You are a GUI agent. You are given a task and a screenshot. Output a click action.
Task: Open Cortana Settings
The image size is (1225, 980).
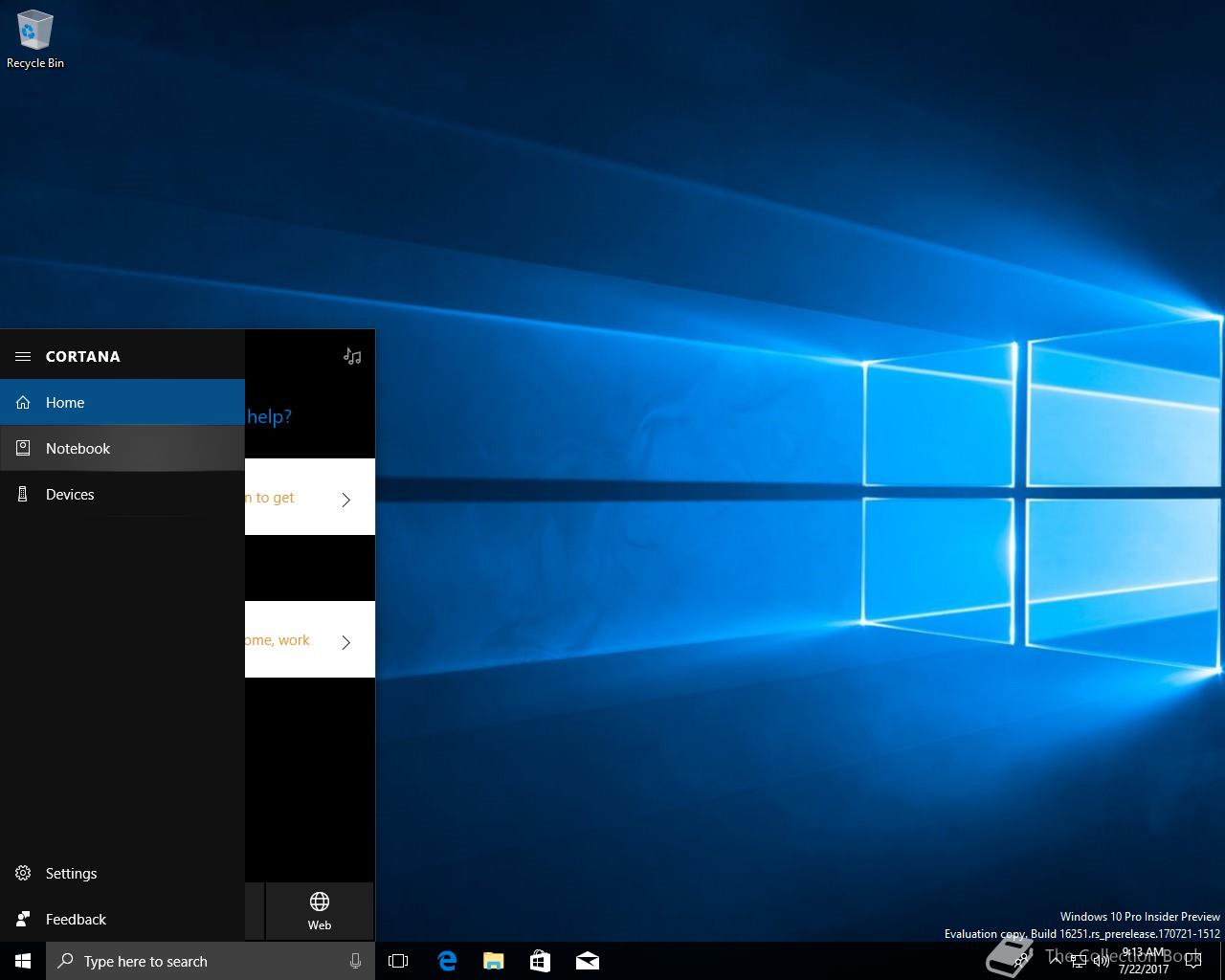click(122, 873)
